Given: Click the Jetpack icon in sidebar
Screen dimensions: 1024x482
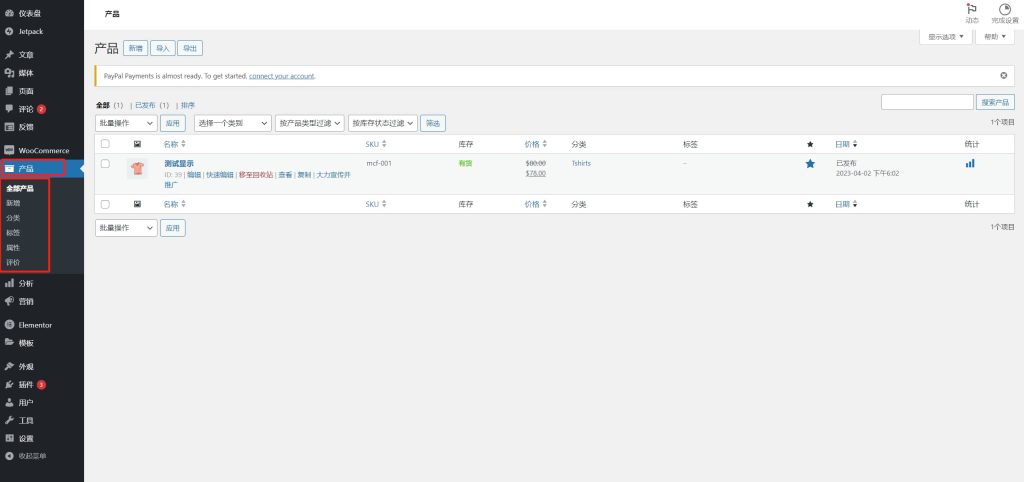Looking at the screenshot, I should (x=9, y=31).
